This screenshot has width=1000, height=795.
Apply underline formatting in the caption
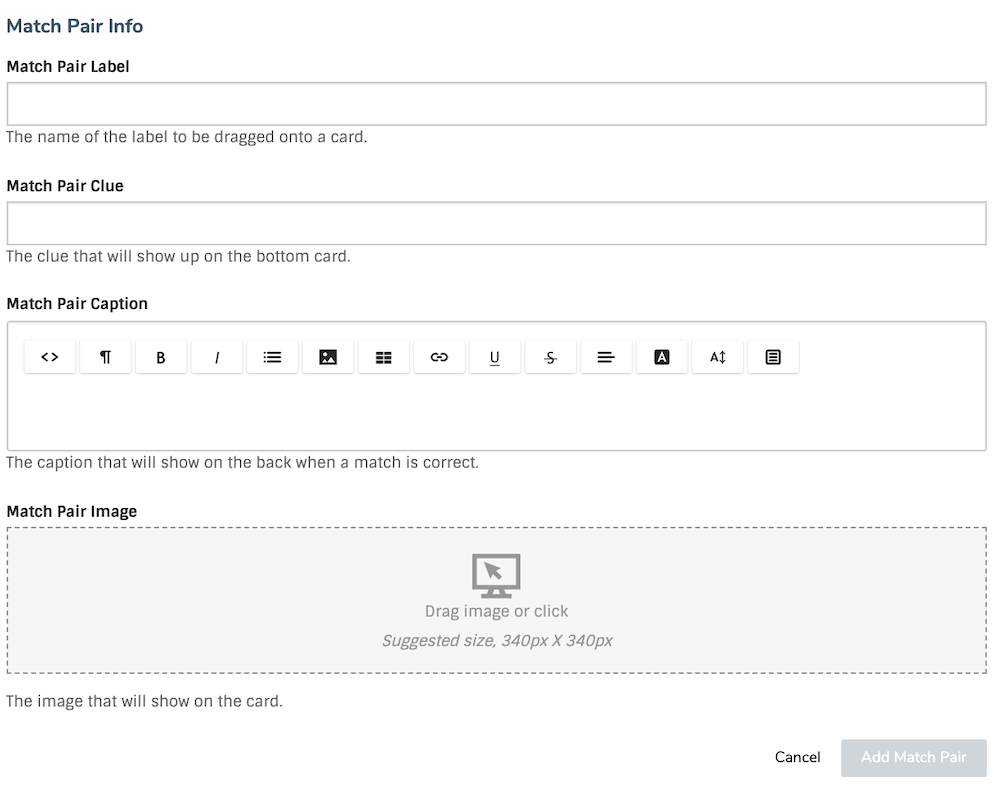coord(495,356)
